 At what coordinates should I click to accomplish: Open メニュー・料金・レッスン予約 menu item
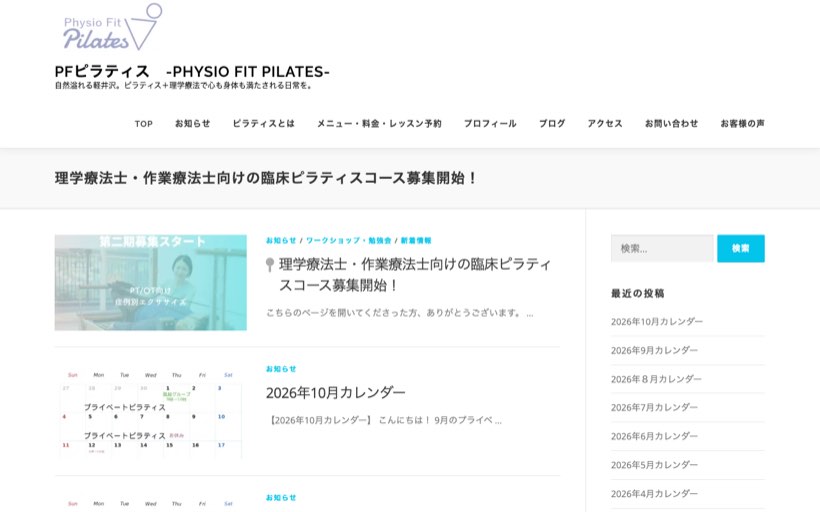(x=379, y=123)
